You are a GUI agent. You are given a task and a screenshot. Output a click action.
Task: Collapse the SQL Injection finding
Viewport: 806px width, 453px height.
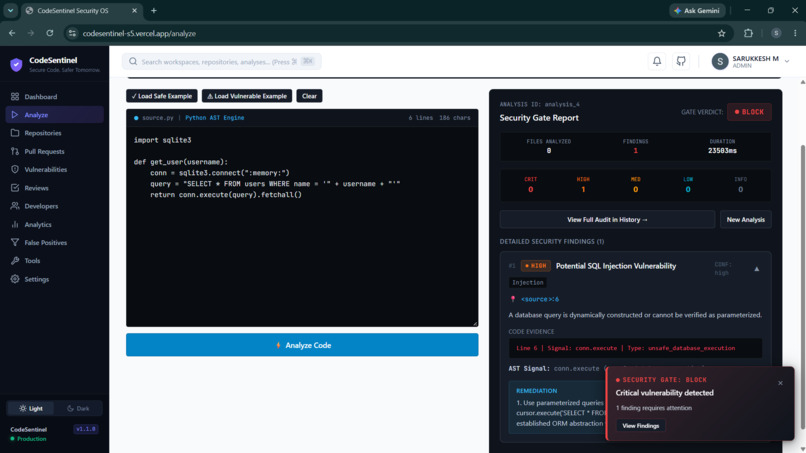coord(757,269)
